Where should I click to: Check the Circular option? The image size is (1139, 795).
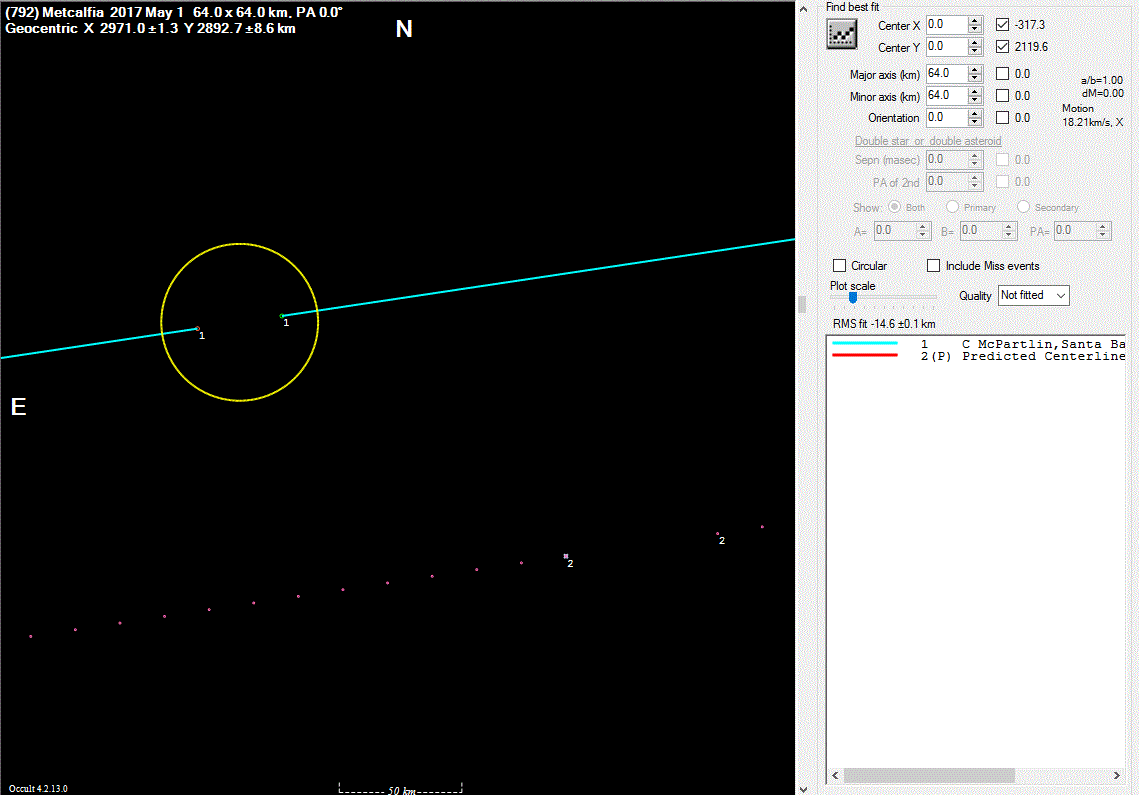pos(840,266)
